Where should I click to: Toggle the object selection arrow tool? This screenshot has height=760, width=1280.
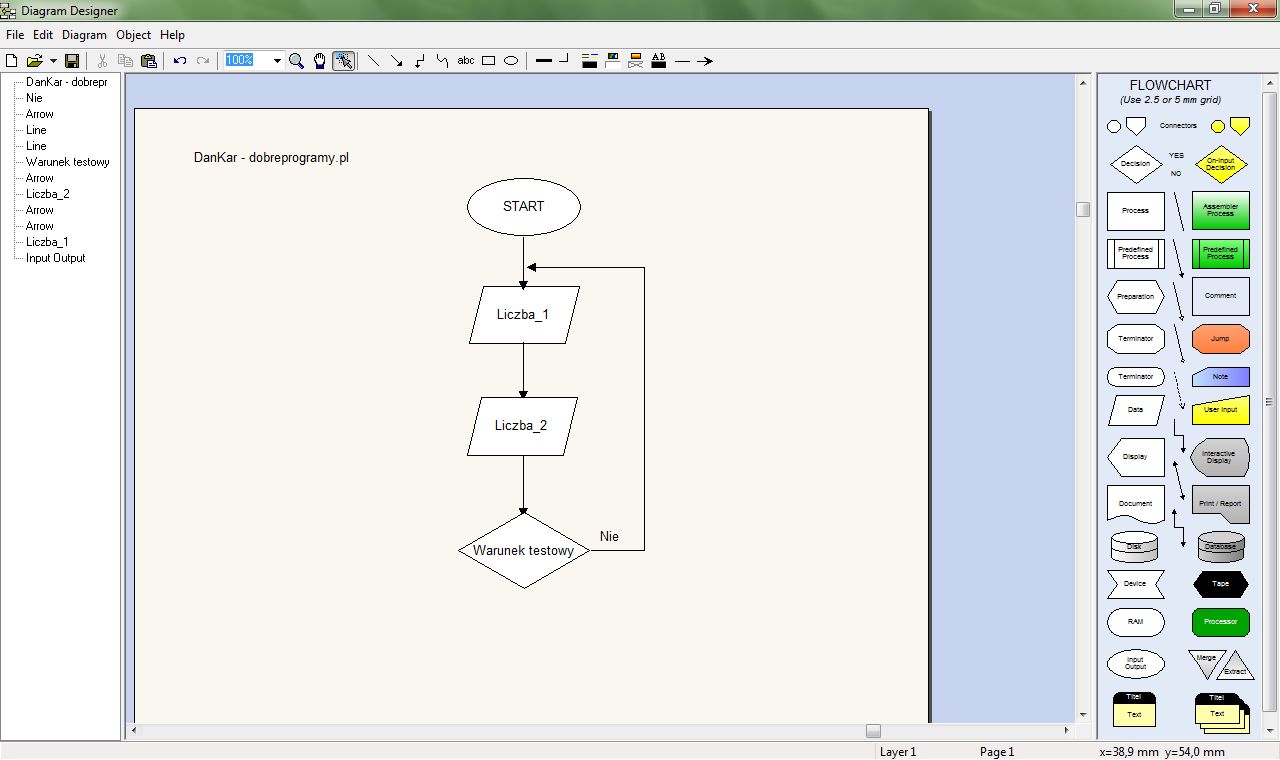click(x=343, y=61)
